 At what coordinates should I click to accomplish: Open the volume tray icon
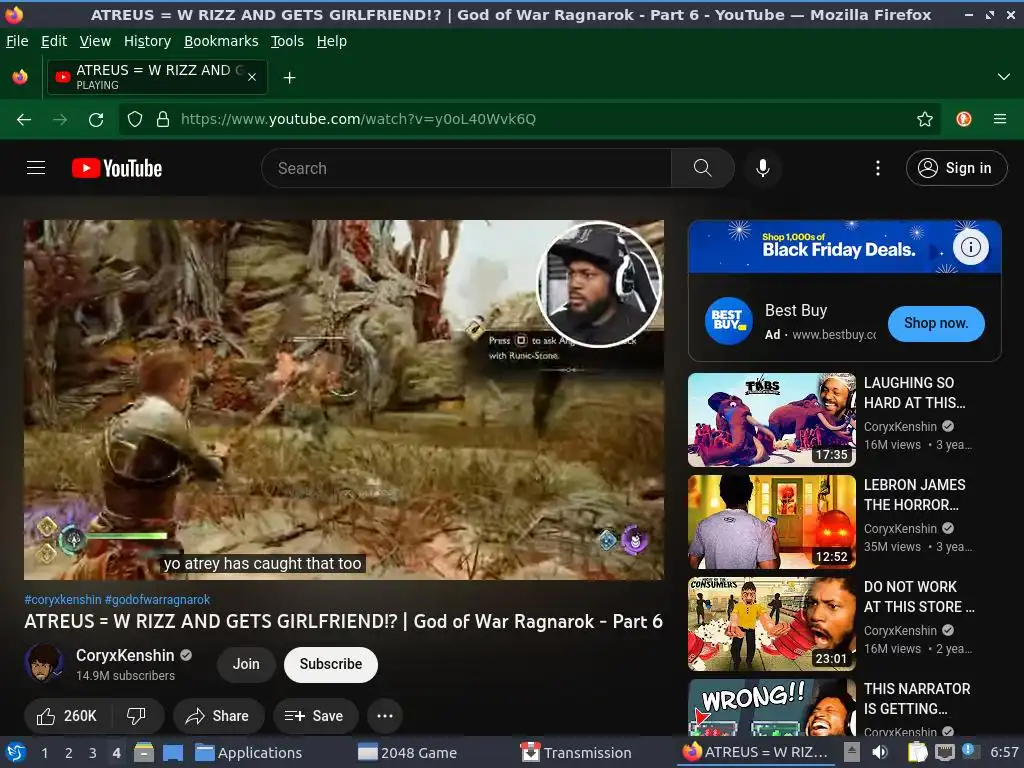[x=880, y=752]
